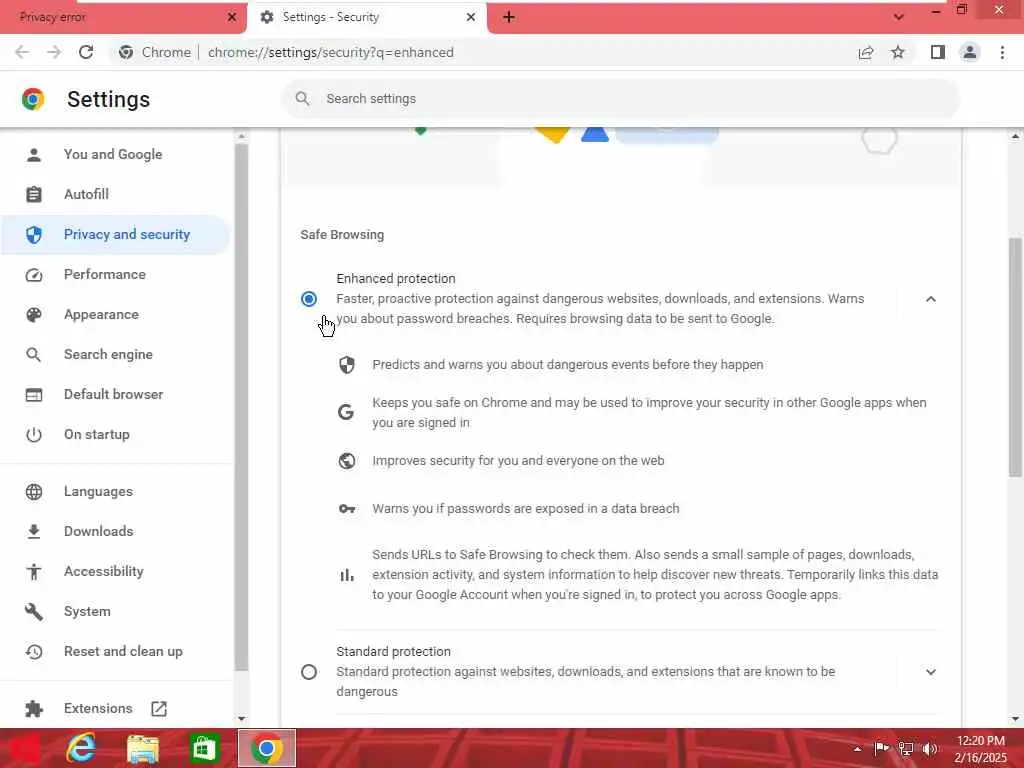Bookmark this tab with star icon

[x=898, y=52]
